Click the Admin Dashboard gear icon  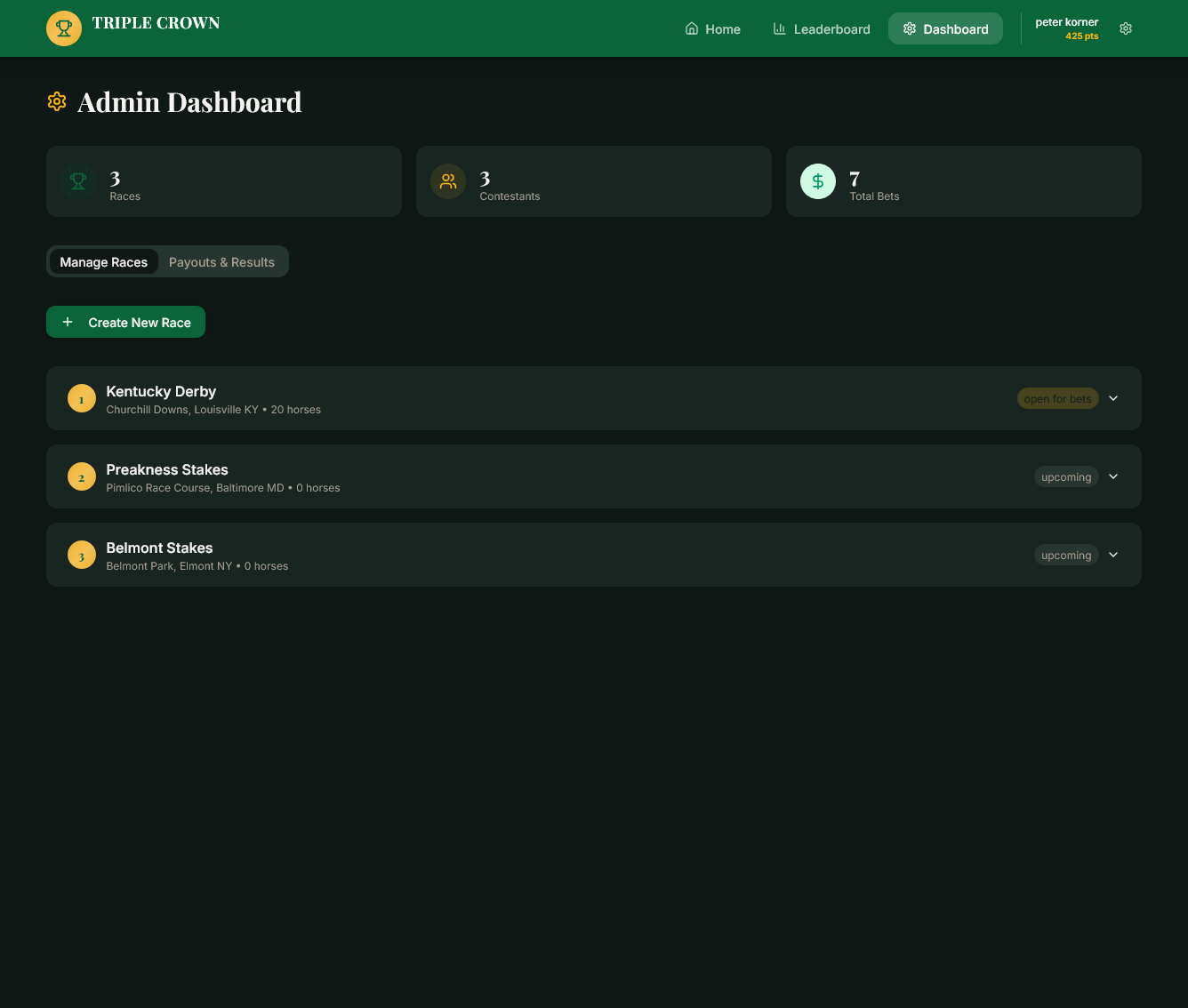(x=57, y=102)
